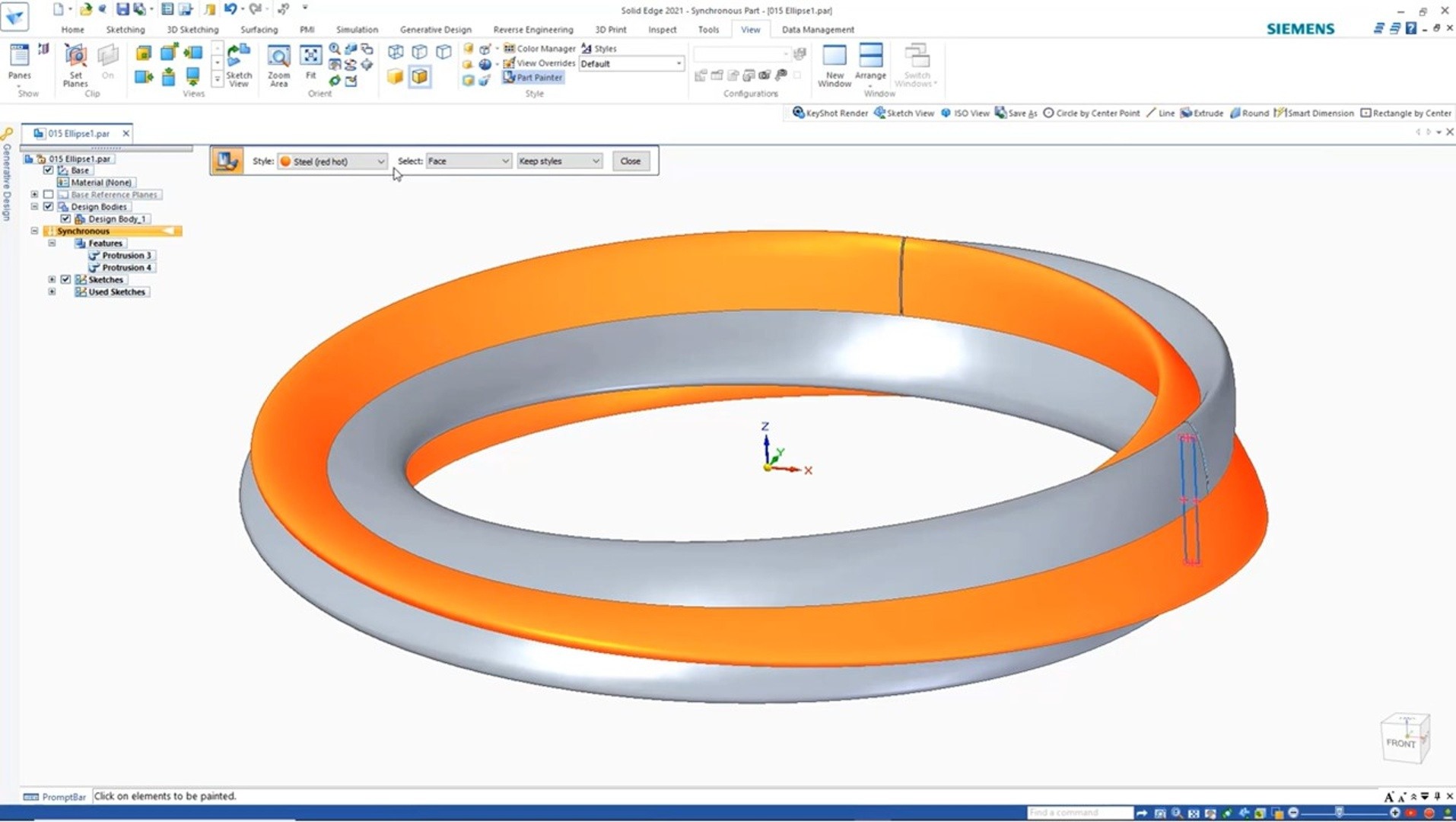Image resolution: width=1456 pixels, height=822 pixels.
Task: Enable the Base Reference Planes checkbox
Action: click(x=49, y=195)
